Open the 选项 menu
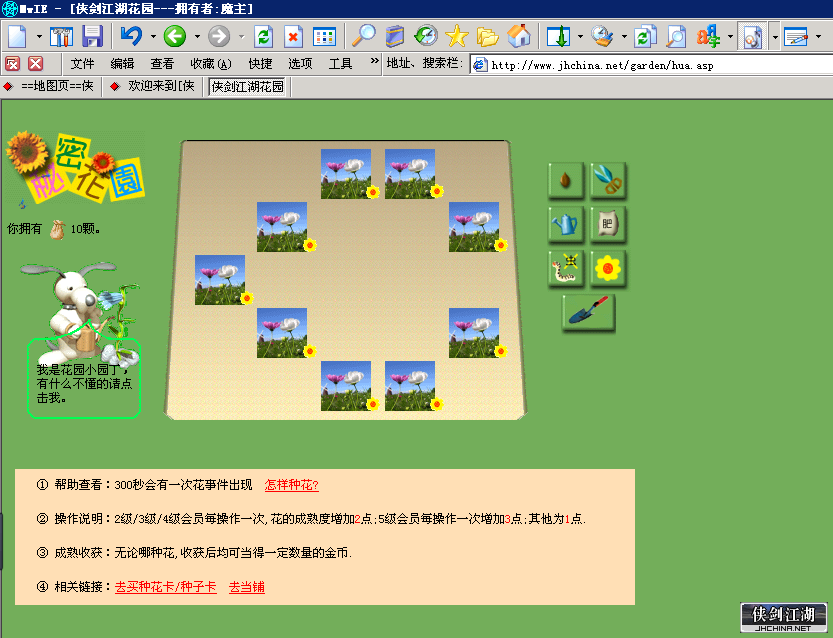Viewport: 833px width, 638px height. 300,64
